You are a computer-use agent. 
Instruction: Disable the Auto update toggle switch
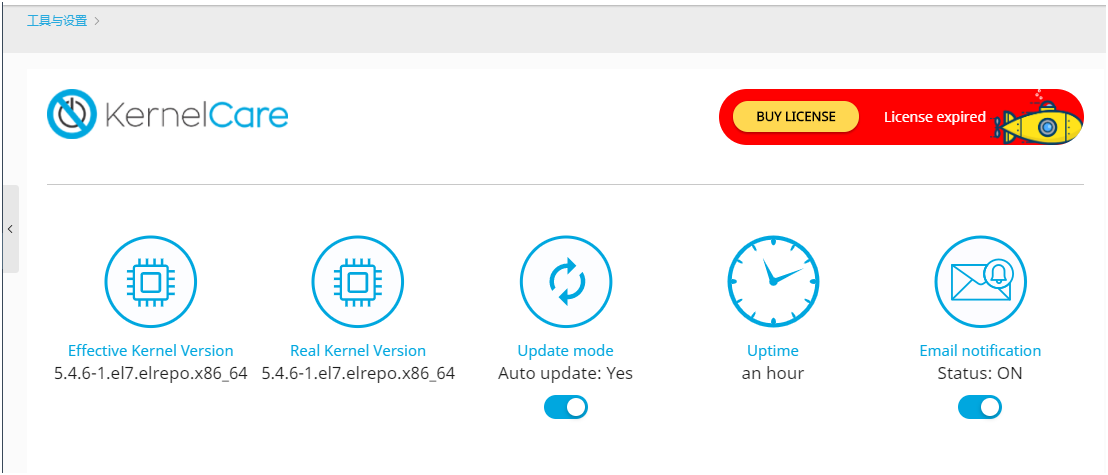click(565, 407)
